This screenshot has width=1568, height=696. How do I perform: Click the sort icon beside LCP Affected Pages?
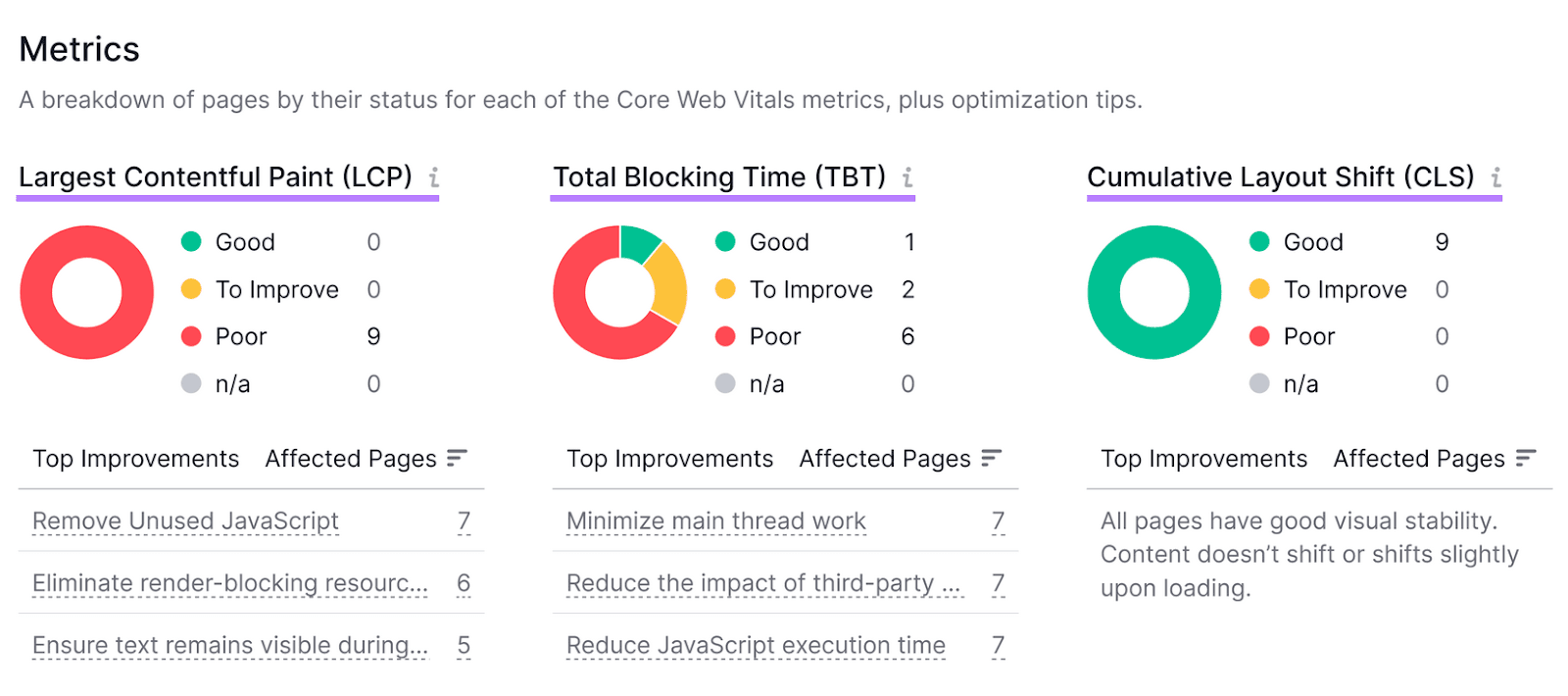pyautogui.click(x=457, y=458)
